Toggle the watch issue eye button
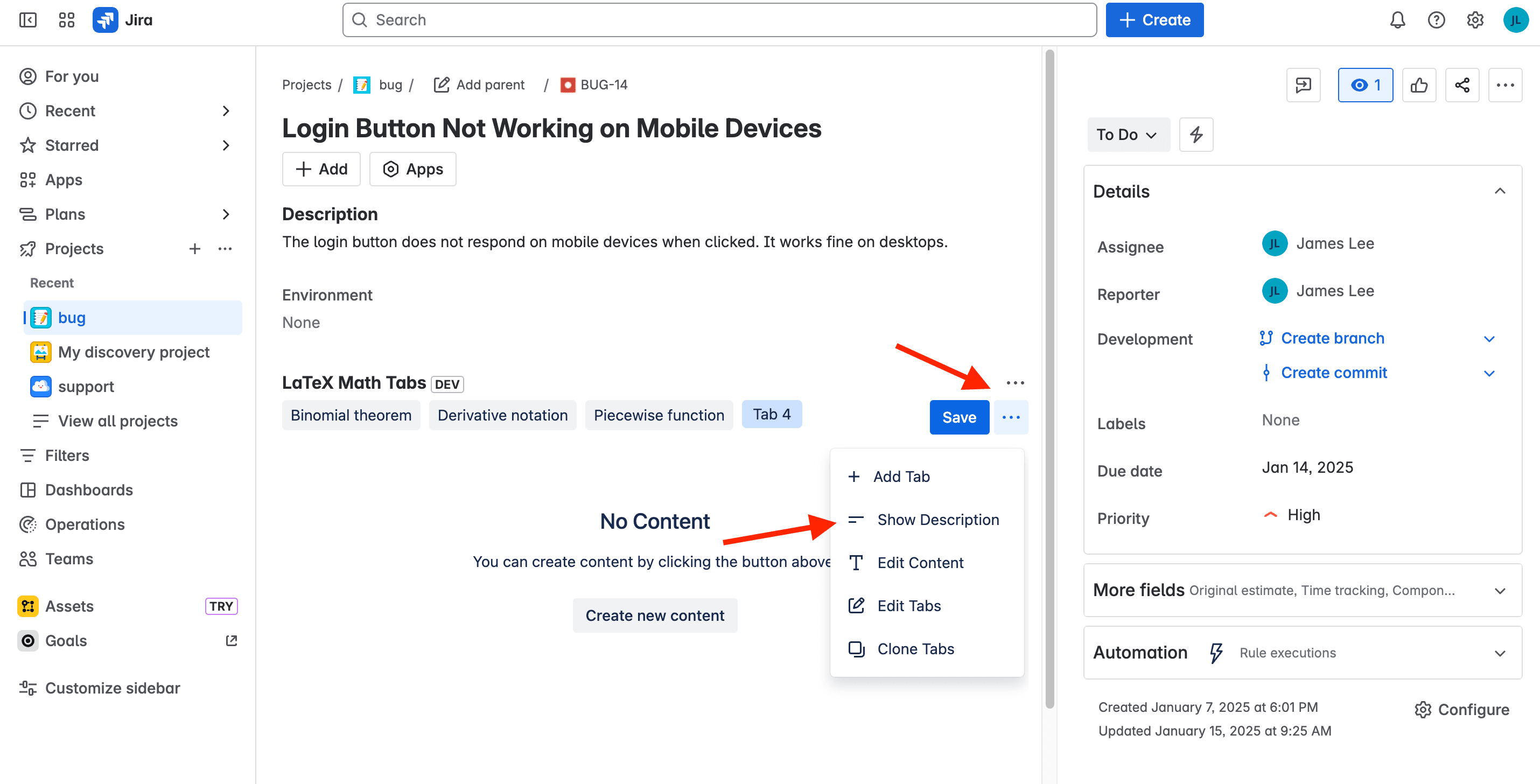Screen dimensions: 1540x784 (x=1366, y=85)
